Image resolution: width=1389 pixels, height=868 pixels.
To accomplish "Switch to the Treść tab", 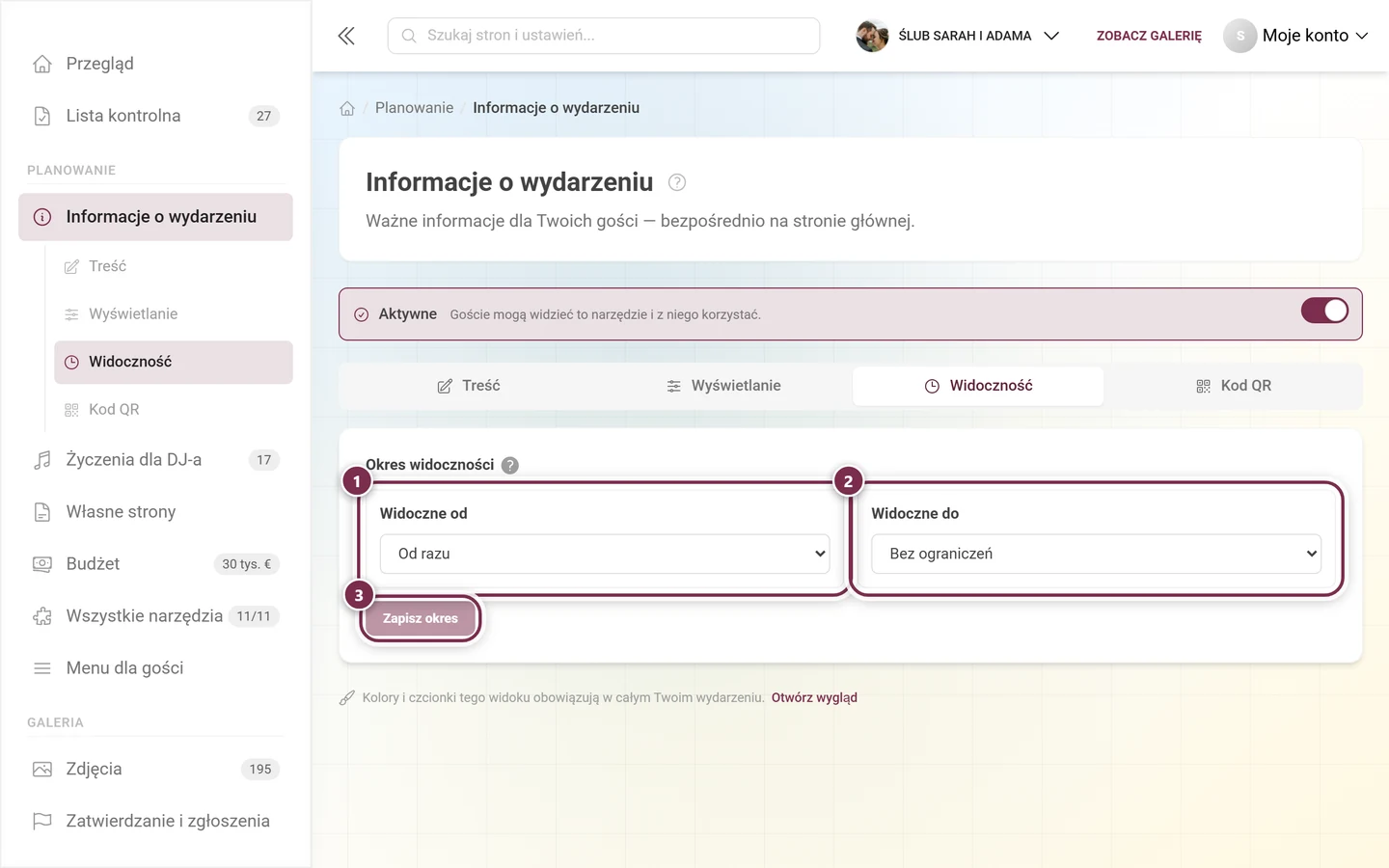I will (x=469, y=386).
